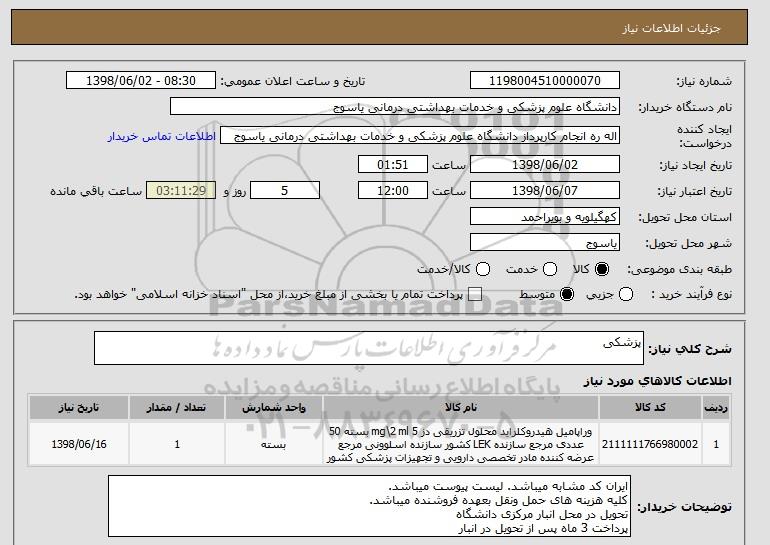Click the وراپامیل product name cell

[461, 444]
